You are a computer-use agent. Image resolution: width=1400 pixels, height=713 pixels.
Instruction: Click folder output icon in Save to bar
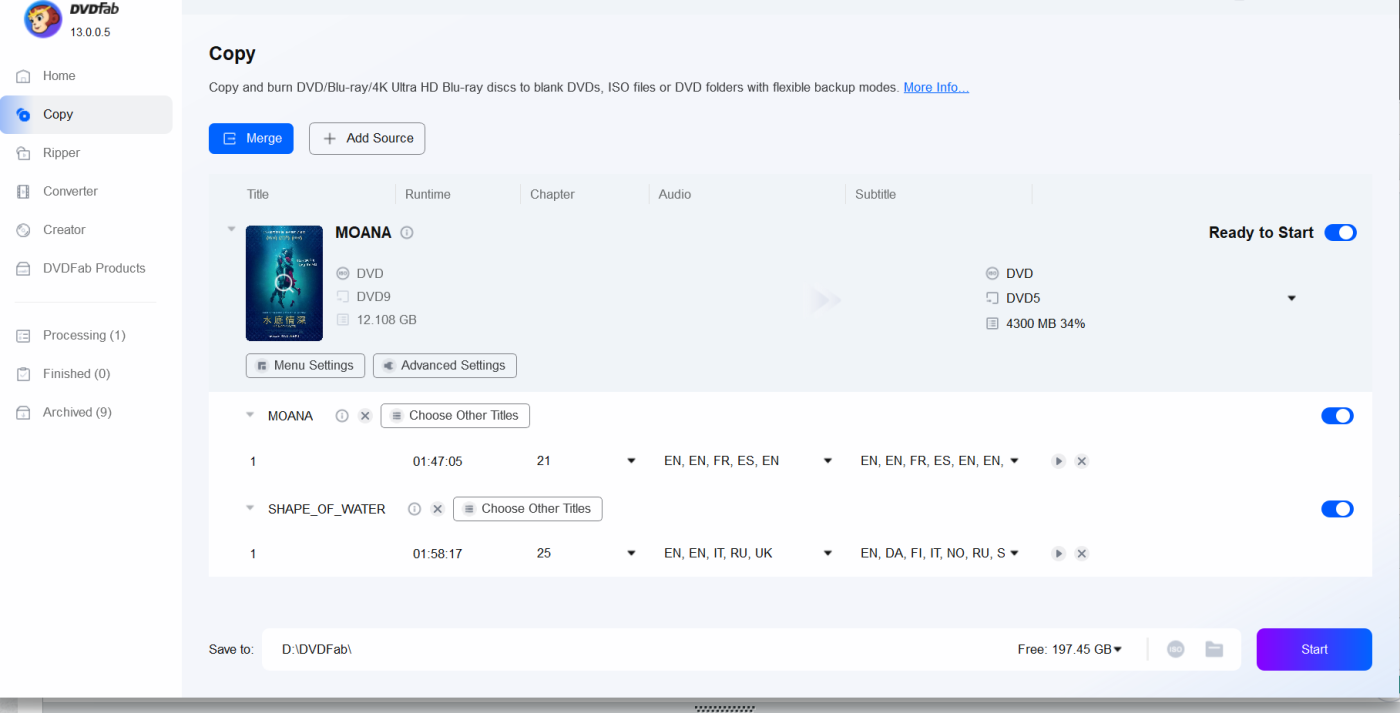point(1214,649)
